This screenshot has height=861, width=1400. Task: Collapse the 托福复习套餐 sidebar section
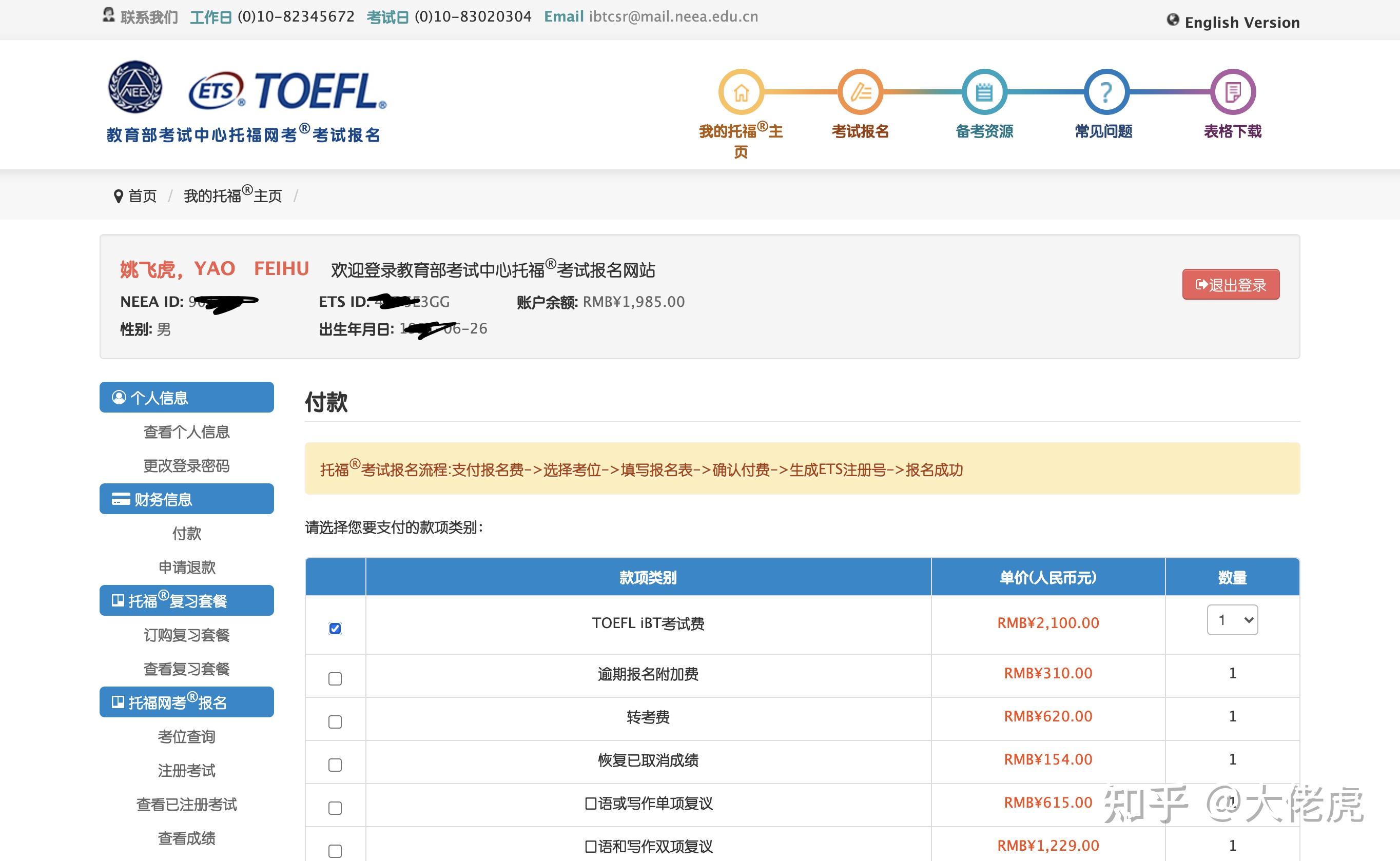pos(187,600)
